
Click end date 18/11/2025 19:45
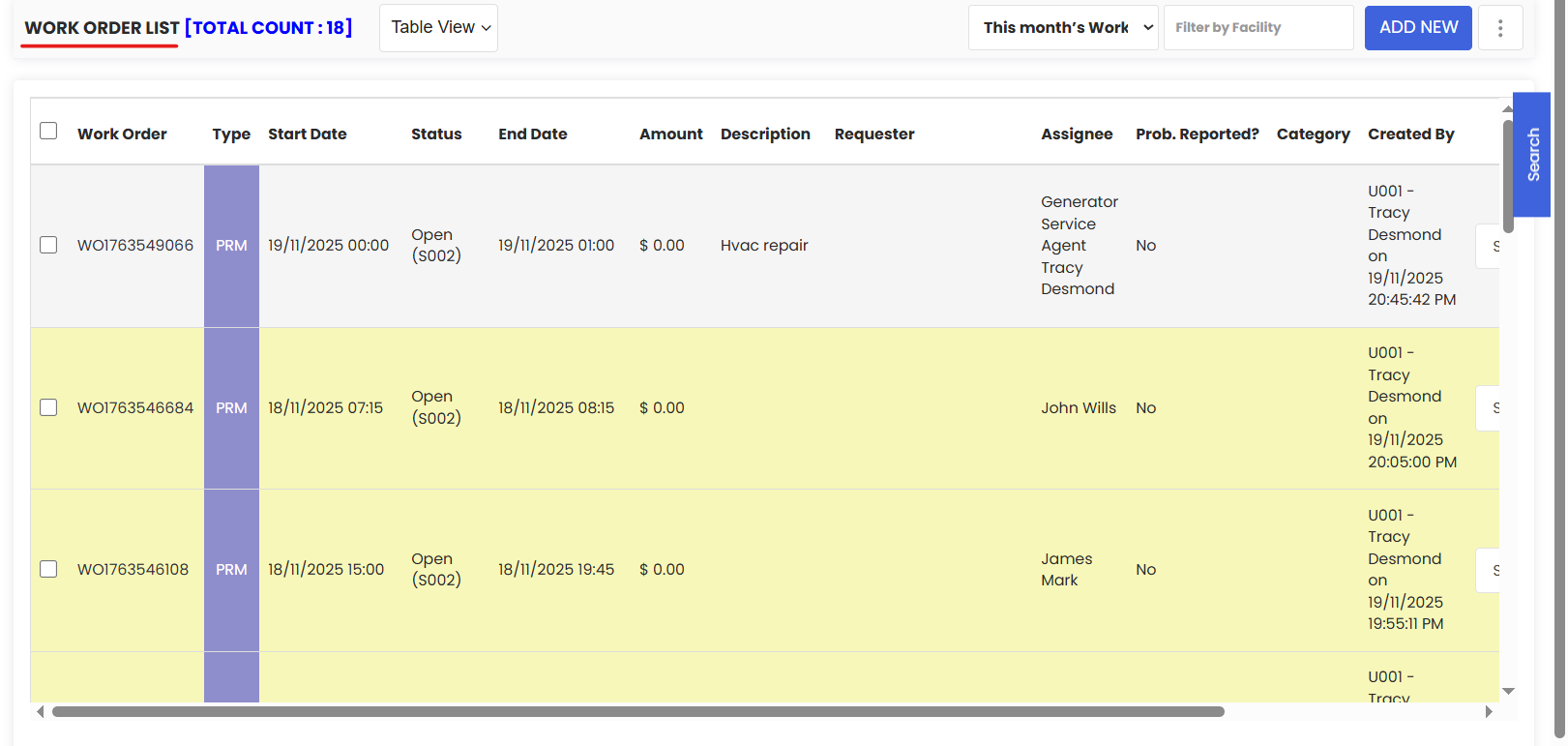[556, 569]
